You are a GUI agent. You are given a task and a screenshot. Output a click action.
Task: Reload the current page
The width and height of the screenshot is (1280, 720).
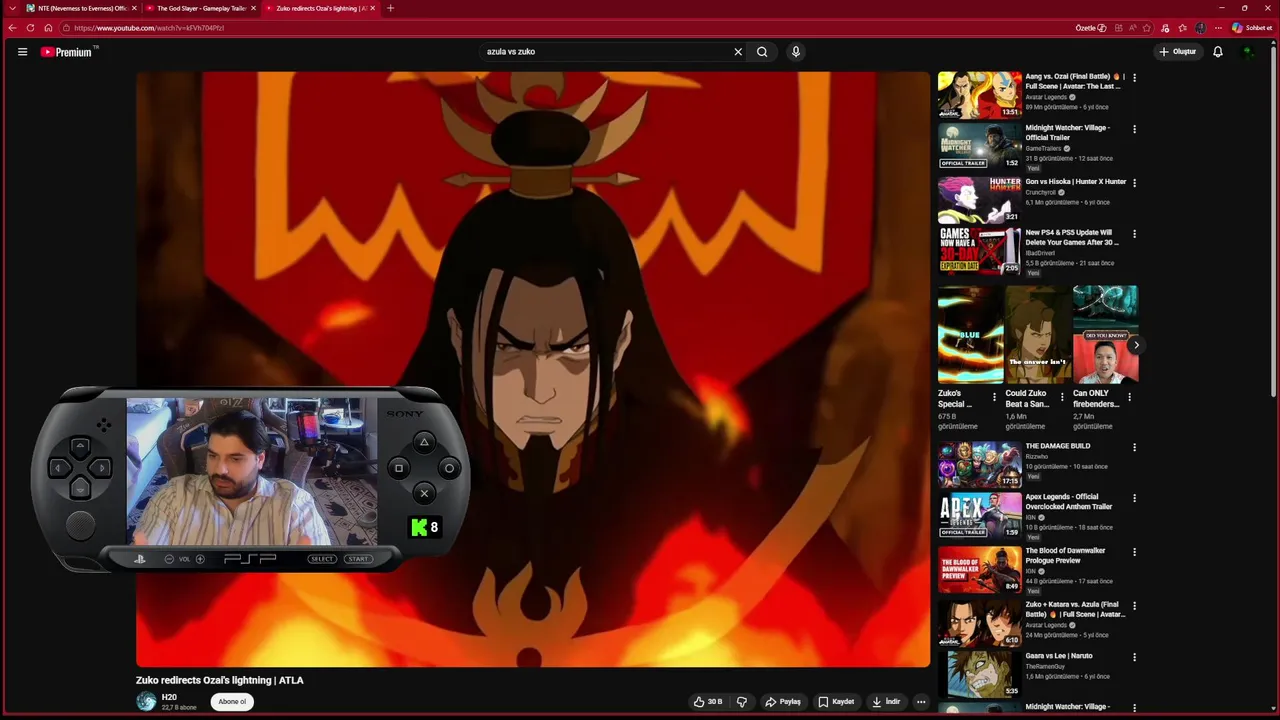click(30, 28)
